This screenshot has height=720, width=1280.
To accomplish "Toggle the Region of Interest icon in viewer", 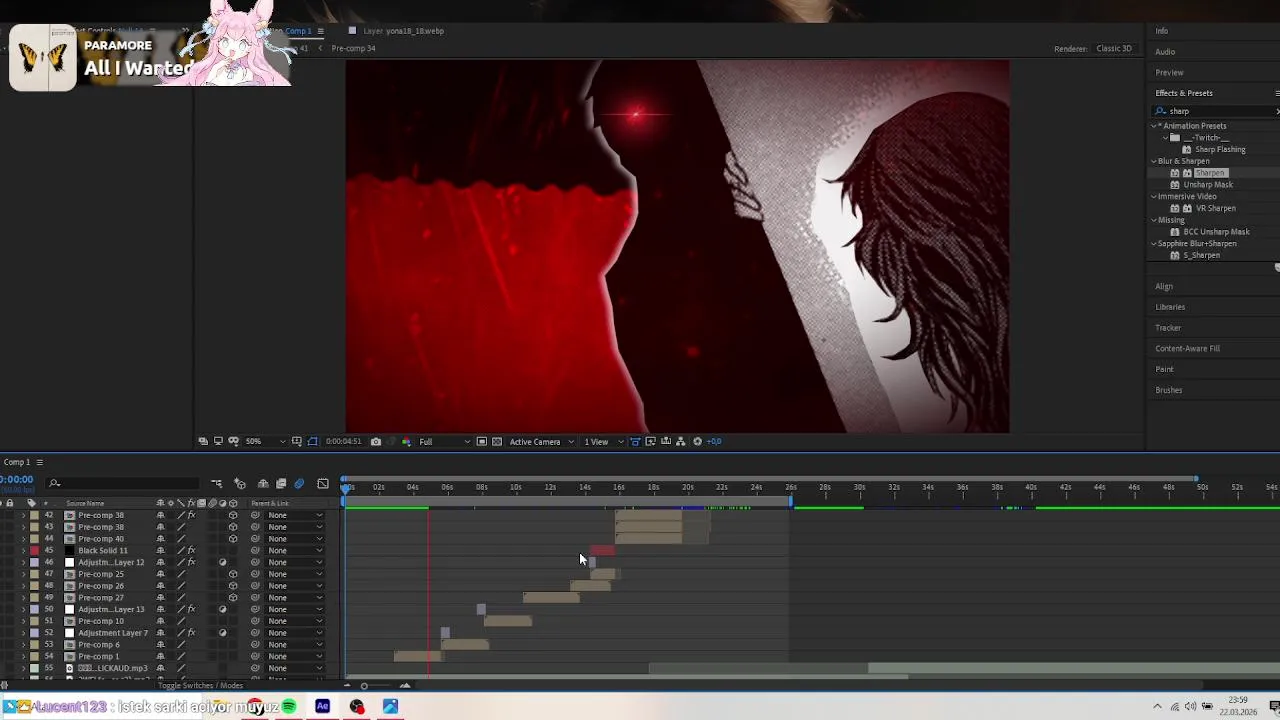I will click(481, 441).
